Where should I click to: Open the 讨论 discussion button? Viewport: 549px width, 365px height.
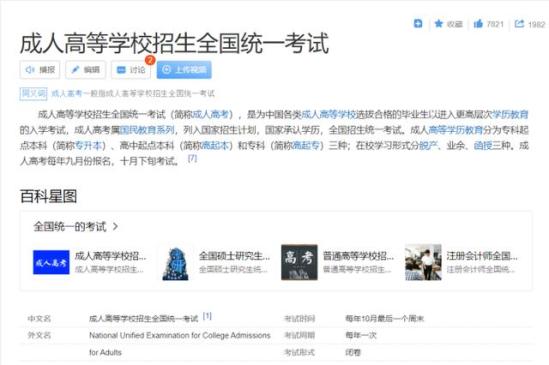[x=131, y=70]
